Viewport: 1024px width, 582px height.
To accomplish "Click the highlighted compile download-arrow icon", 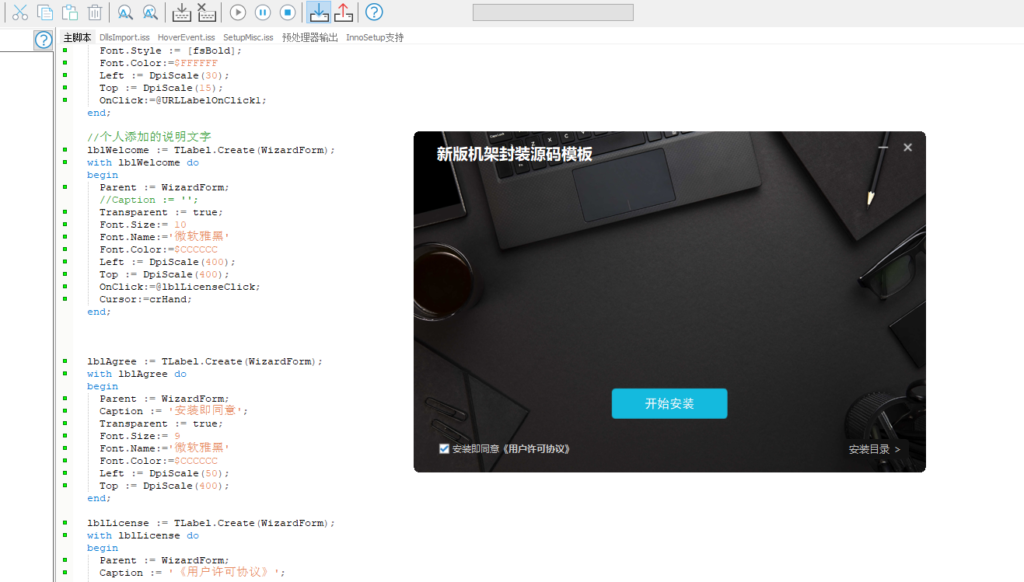I will click(318, 12).
